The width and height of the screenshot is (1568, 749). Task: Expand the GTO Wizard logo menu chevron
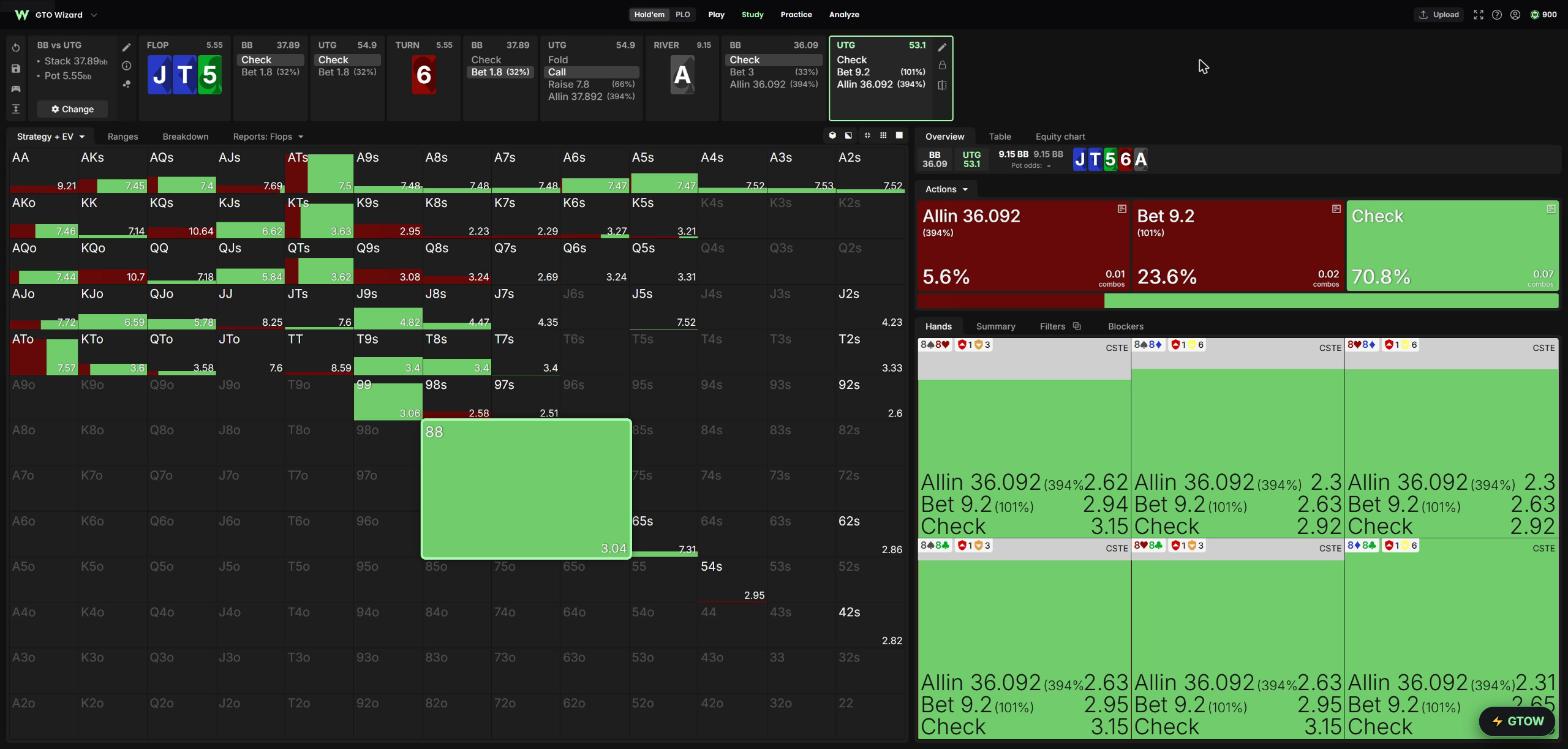point(94,15)
